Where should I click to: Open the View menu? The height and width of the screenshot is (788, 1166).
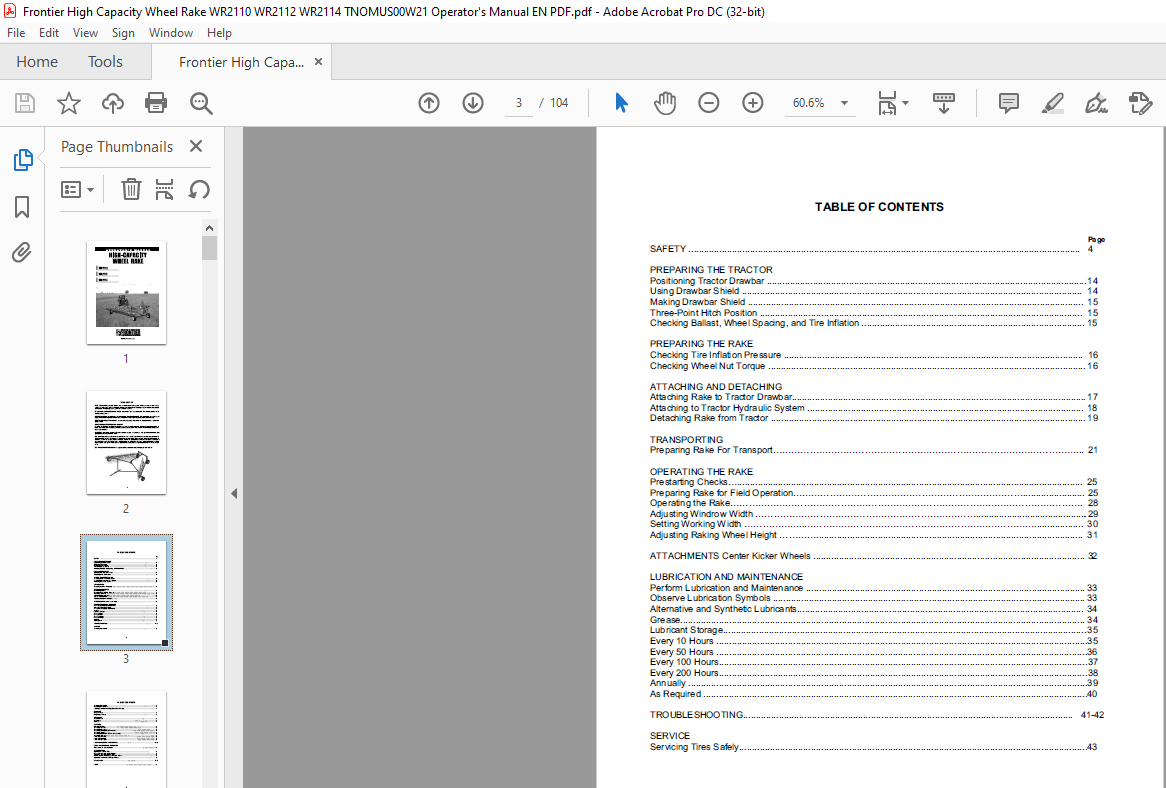(85, 33)
